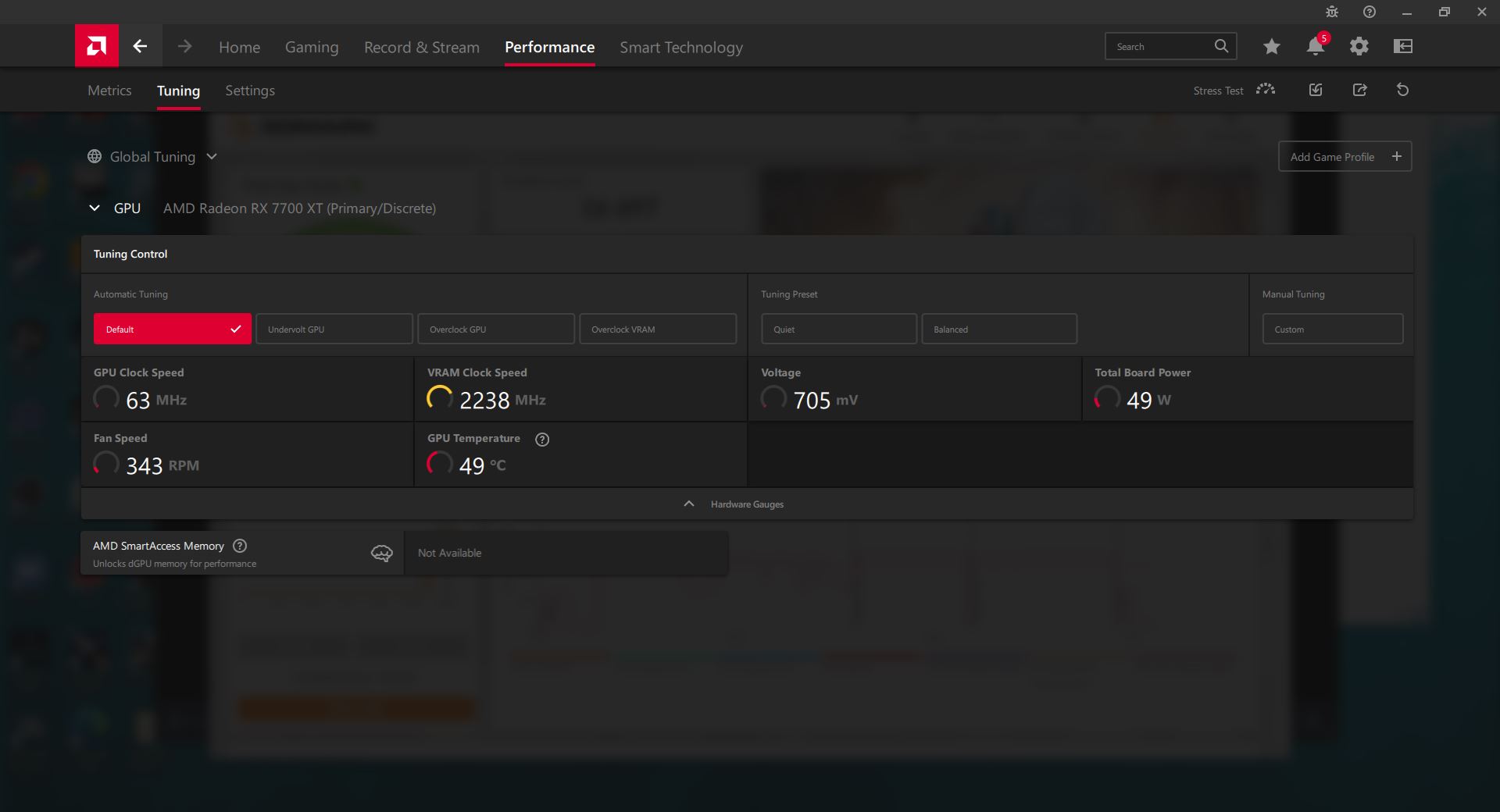The image size is (1500, 812).
Task: Go back with the left arrow
Action: (140, 46)
